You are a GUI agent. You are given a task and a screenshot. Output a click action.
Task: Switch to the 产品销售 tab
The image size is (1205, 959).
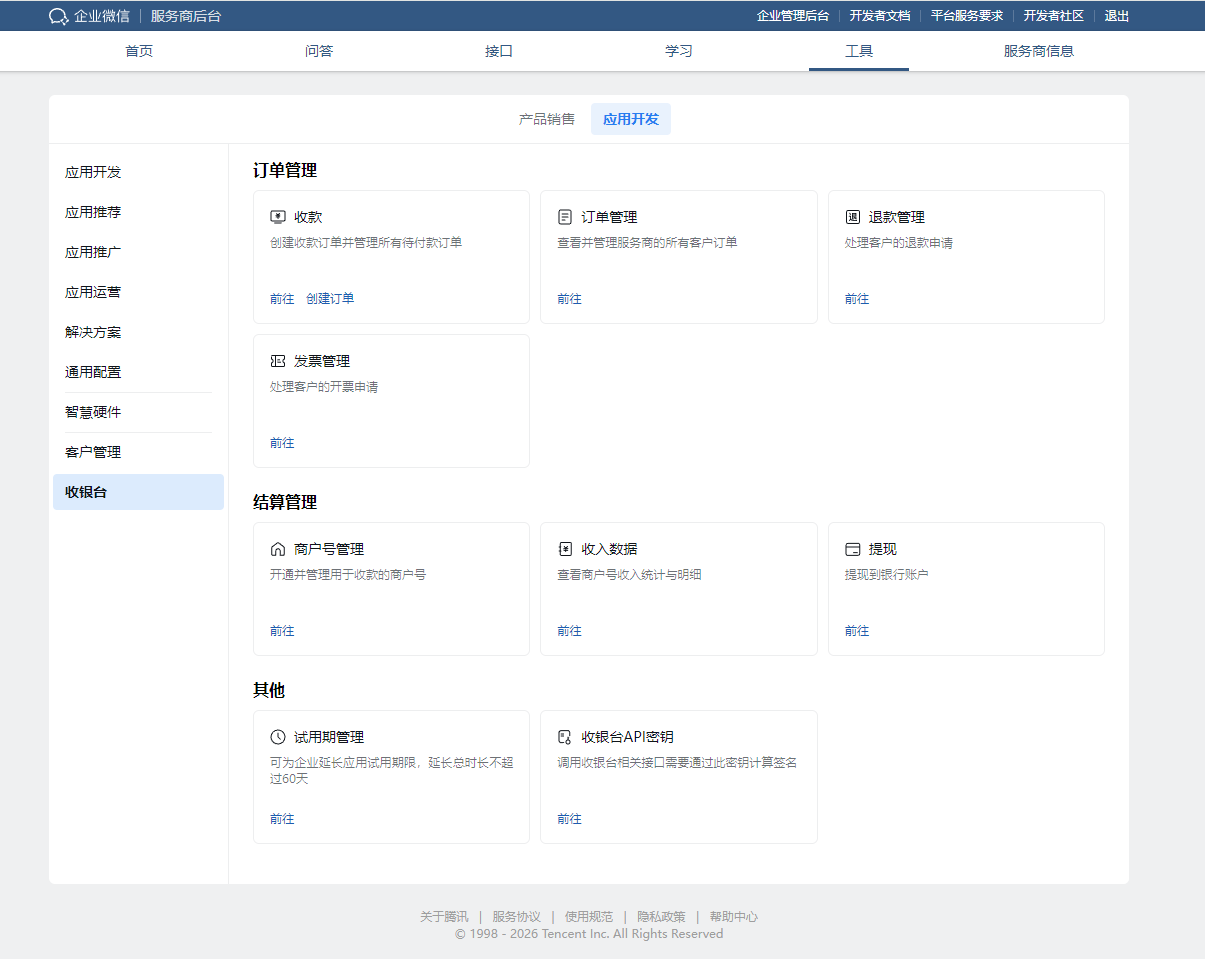click(x=546, y=119)
